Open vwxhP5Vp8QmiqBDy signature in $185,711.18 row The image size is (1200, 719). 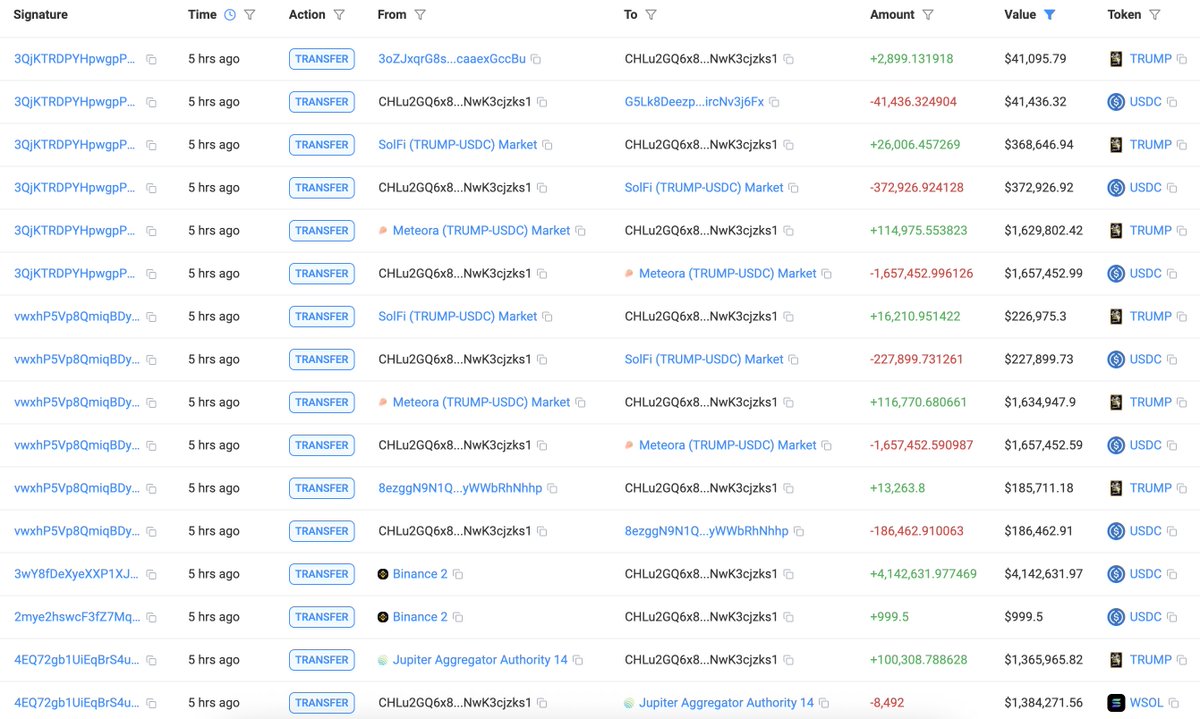(77, 488)
